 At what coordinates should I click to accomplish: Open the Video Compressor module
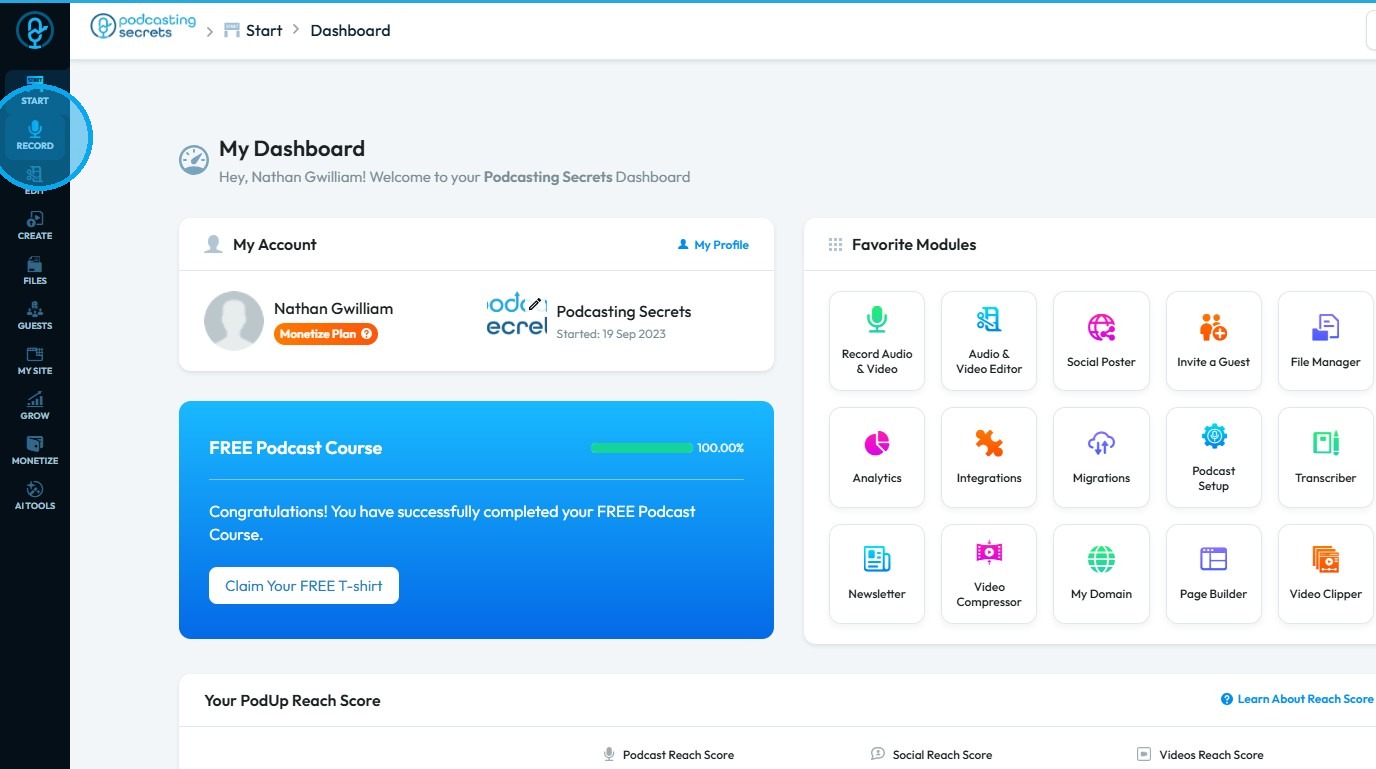tap(989, 573)
